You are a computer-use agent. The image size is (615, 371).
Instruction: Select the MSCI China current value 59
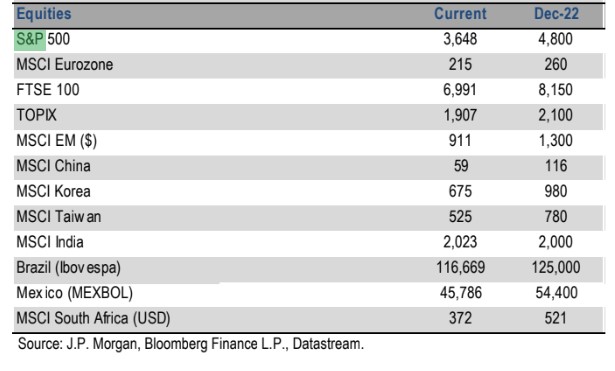click(x=461, y=166)
